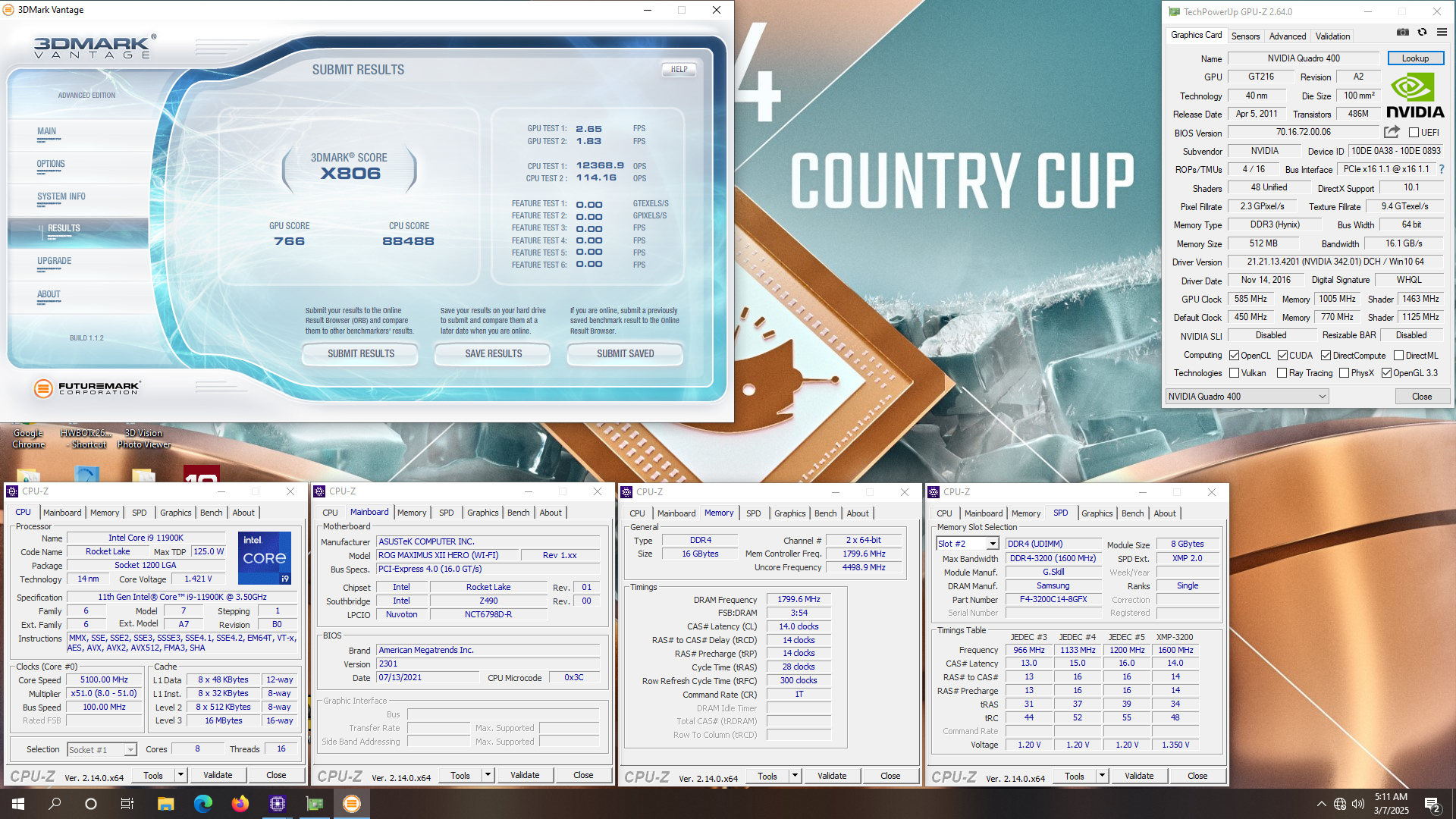Viewport: 1456px width, 819px height.
Task: Toggle the DirectCompute checkbox
Action: pos(1326,355)
